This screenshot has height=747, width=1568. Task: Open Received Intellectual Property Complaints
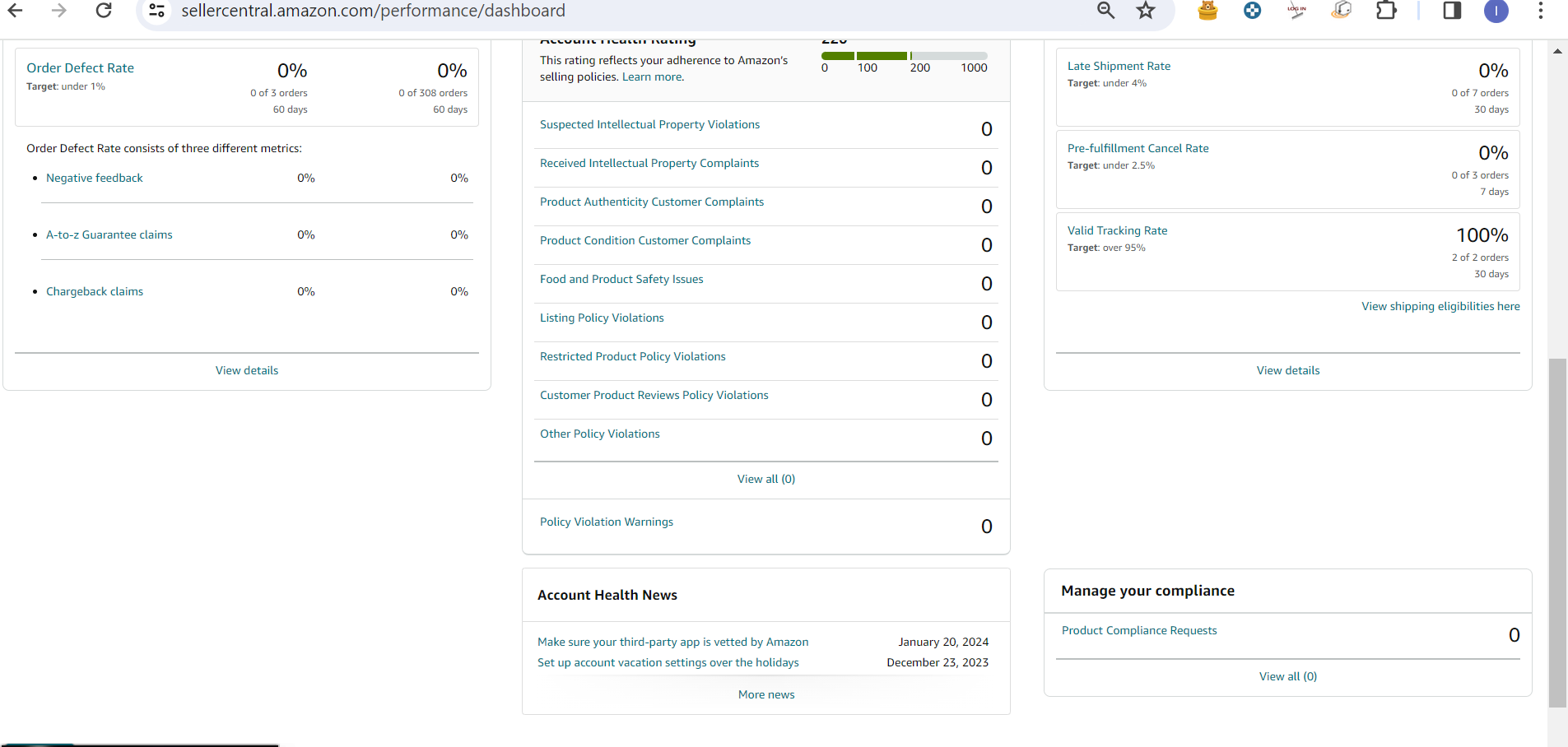pos(649,163)
